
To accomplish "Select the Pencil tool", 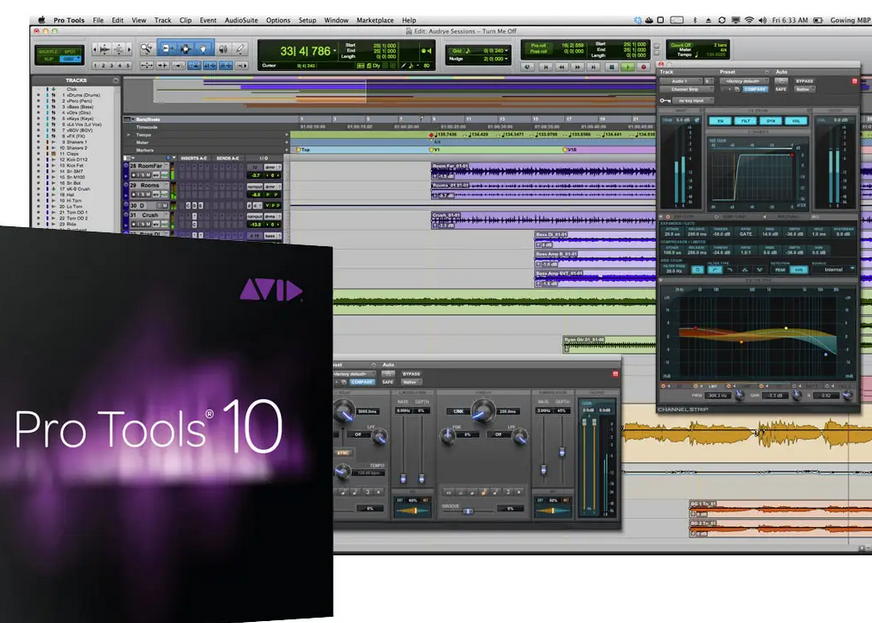I will click(x=240, y=49).
